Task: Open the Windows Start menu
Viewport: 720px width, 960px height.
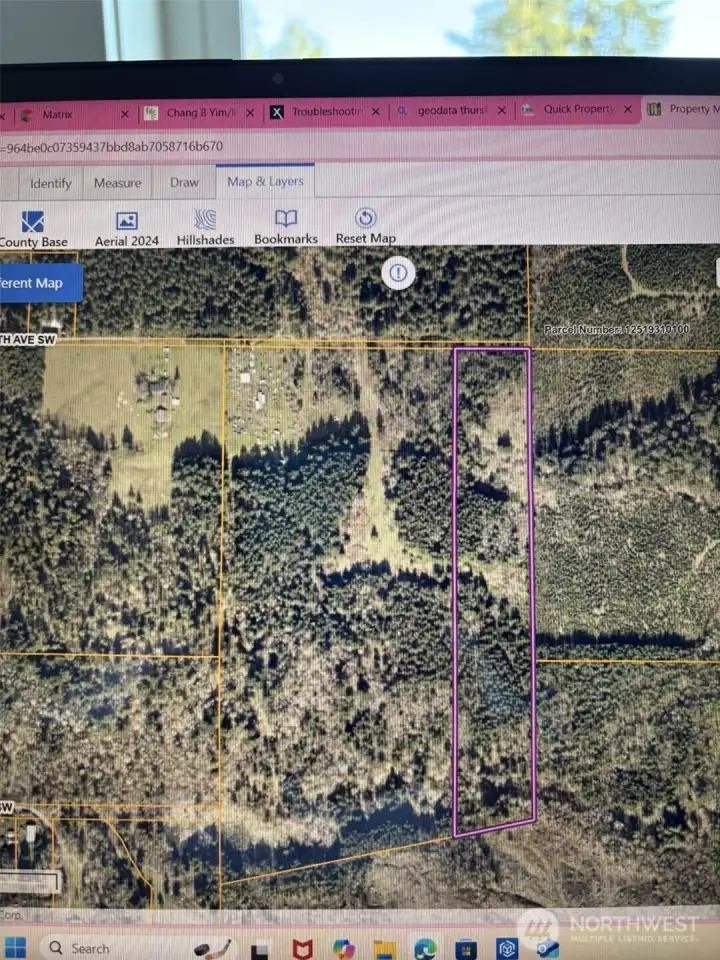Action: [14, 947]
